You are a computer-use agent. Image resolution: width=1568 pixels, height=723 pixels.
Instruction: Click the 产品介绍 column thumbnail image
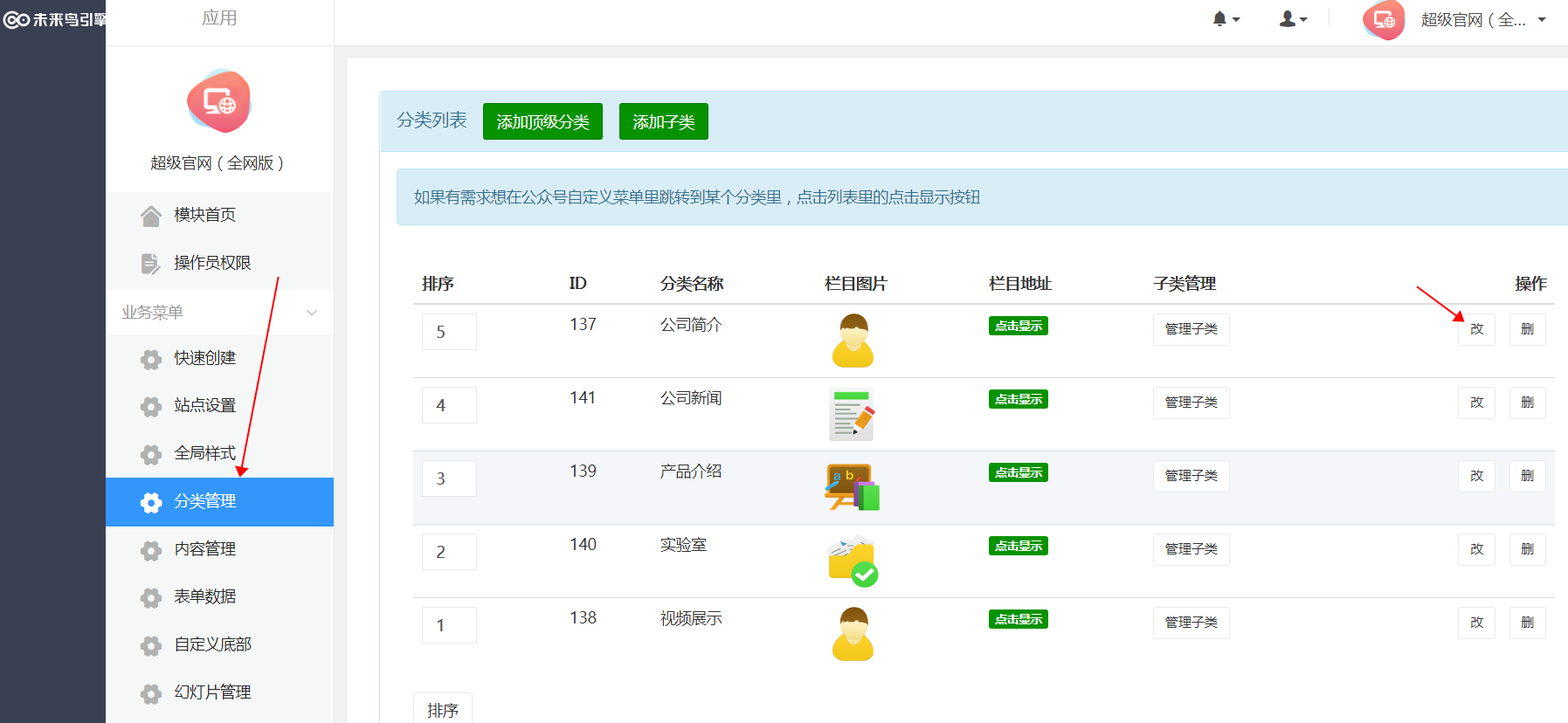coord(853,487)
